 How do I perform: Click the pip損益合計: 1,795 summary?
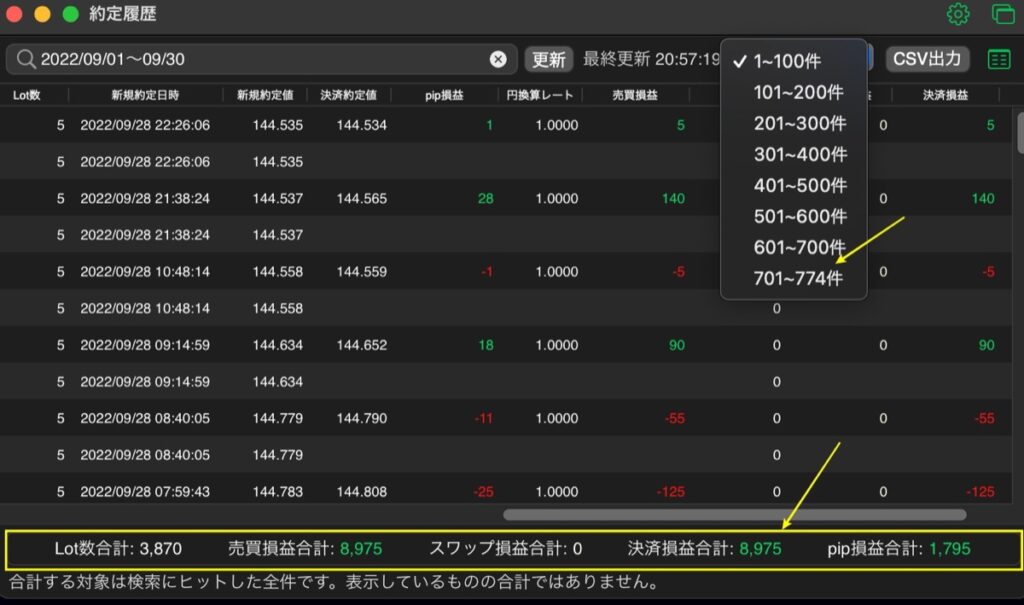899,549
